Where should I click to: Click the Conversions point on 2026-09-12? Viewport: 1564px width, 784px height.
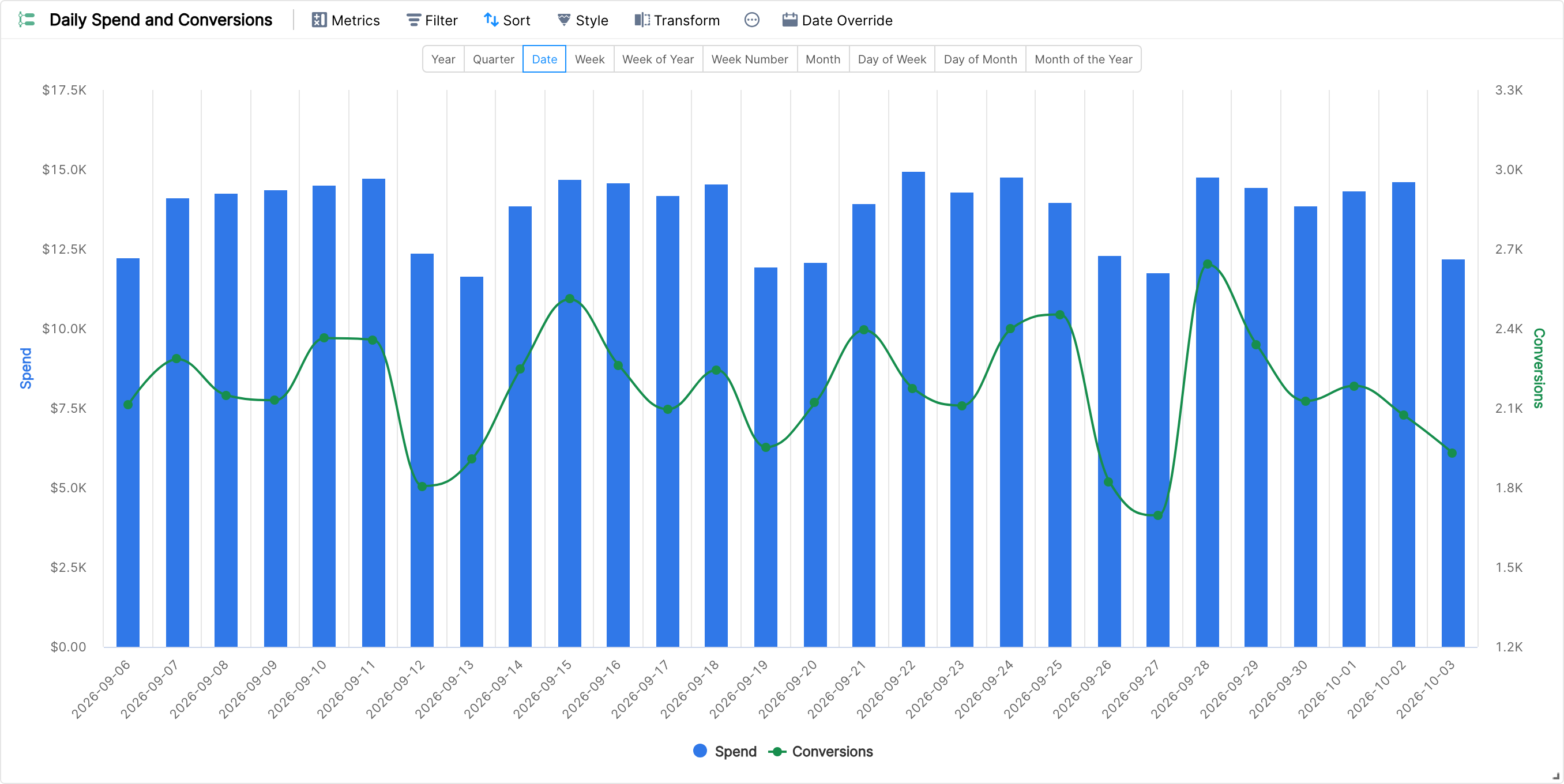tap(422, 487)
